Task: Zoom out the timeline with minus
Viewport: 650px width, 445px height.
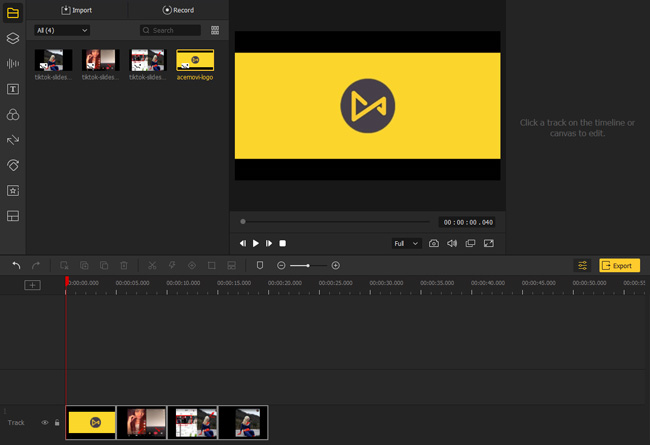Action: click(x=281, y=265)
